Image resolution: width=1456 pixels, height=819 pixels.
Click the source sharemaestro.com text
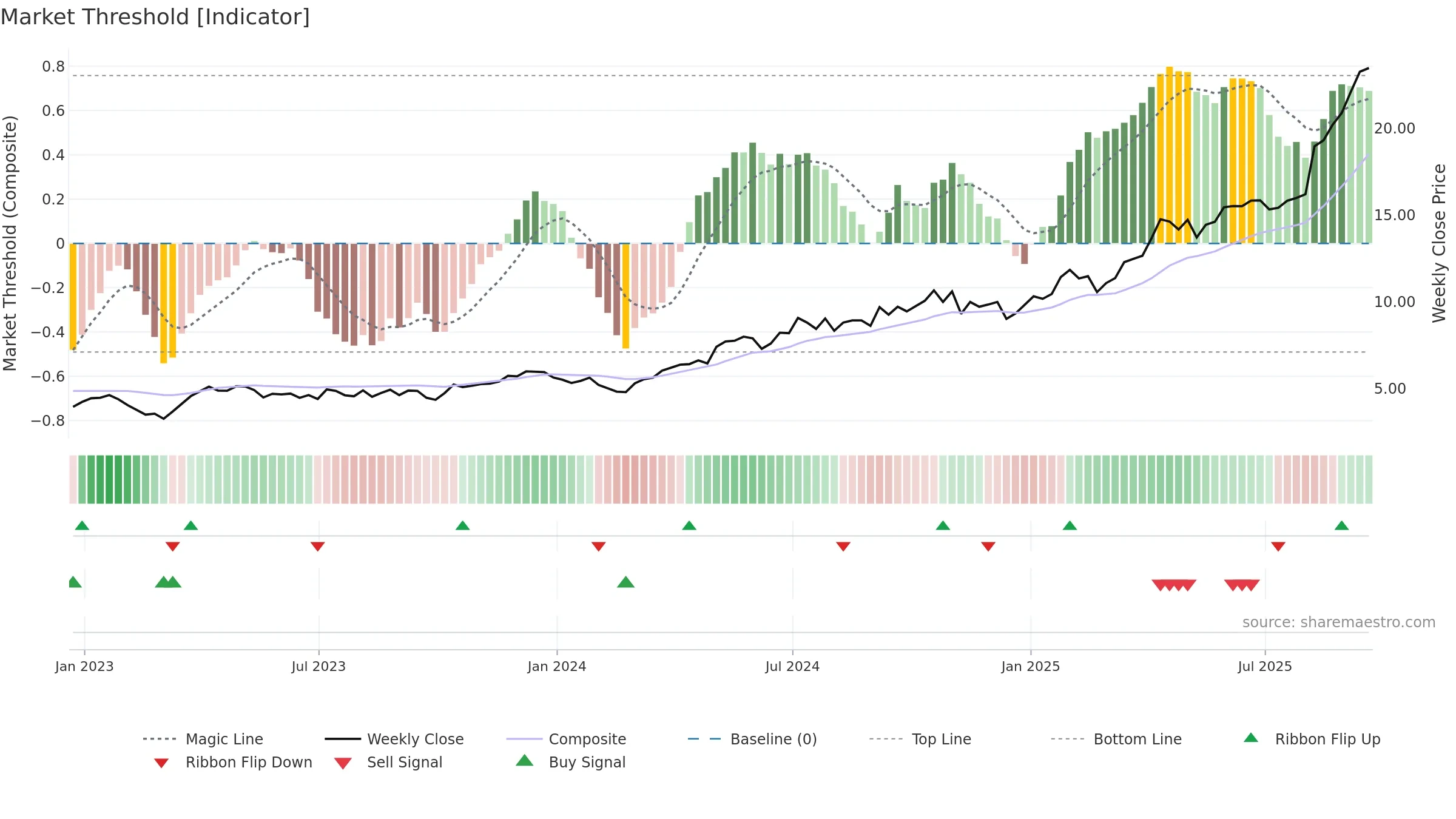[1338, 622]
